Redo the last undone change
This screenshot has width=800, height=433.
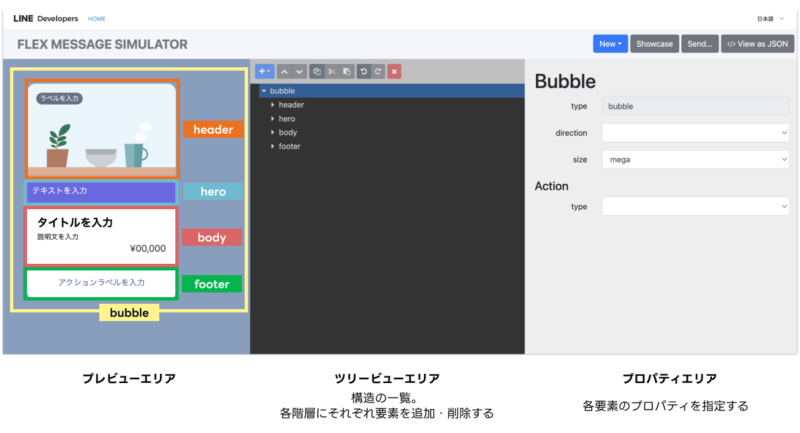point(378,71)
